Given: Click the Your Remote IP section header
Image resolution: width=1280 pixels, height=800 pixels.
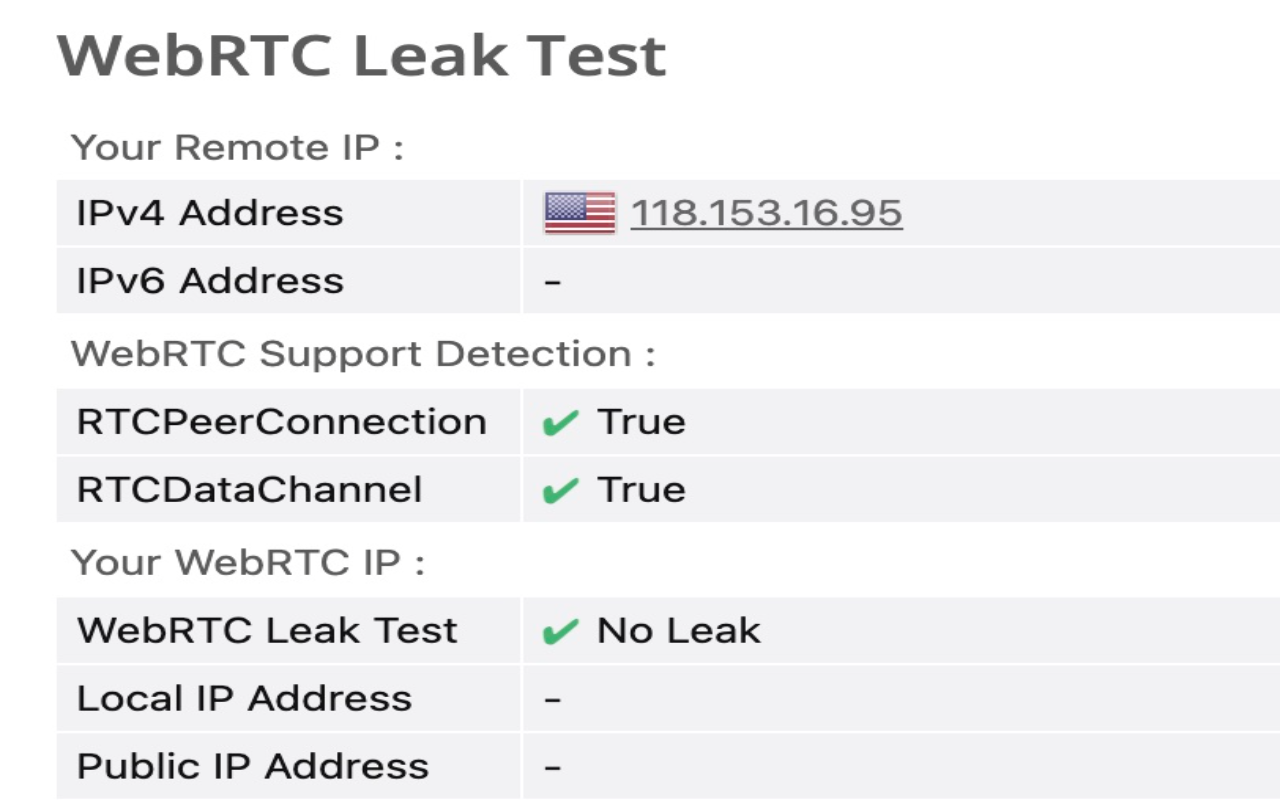Looking at the screenshot, I should [x=237, y=148].
